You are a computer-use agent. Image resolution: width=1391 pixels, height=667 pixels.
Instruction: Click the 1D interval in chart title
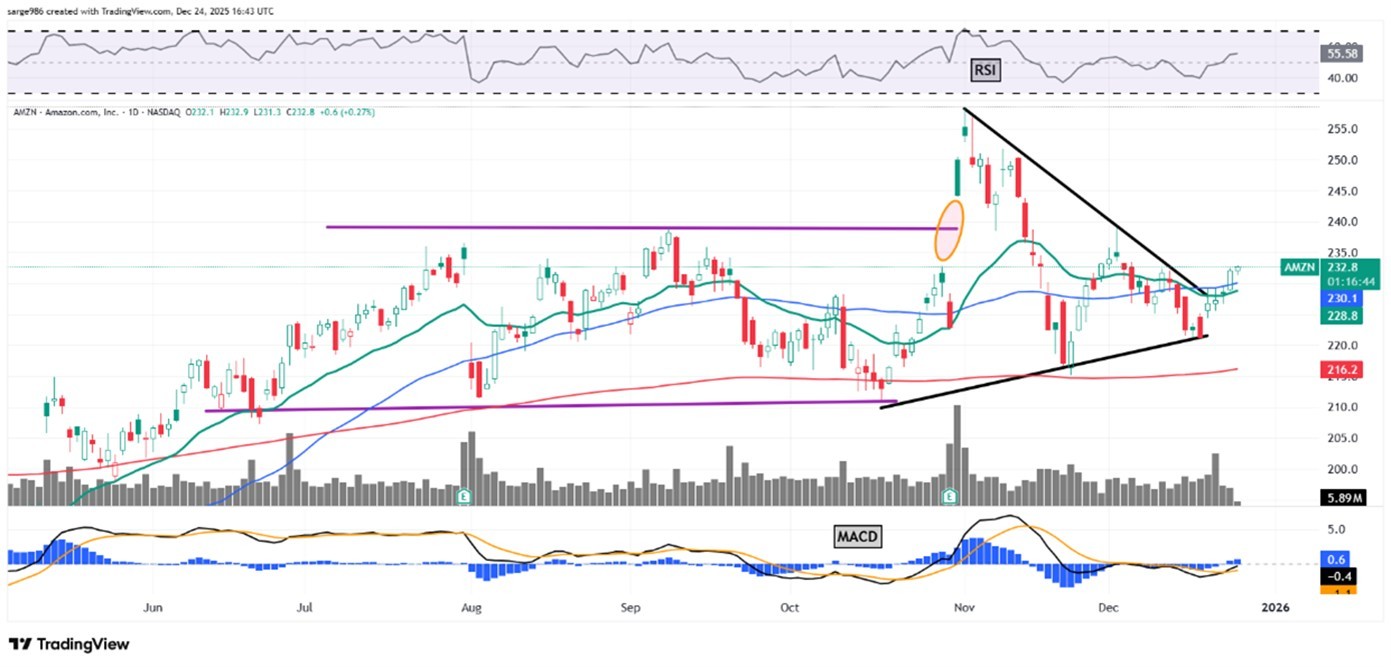[133, 113]
